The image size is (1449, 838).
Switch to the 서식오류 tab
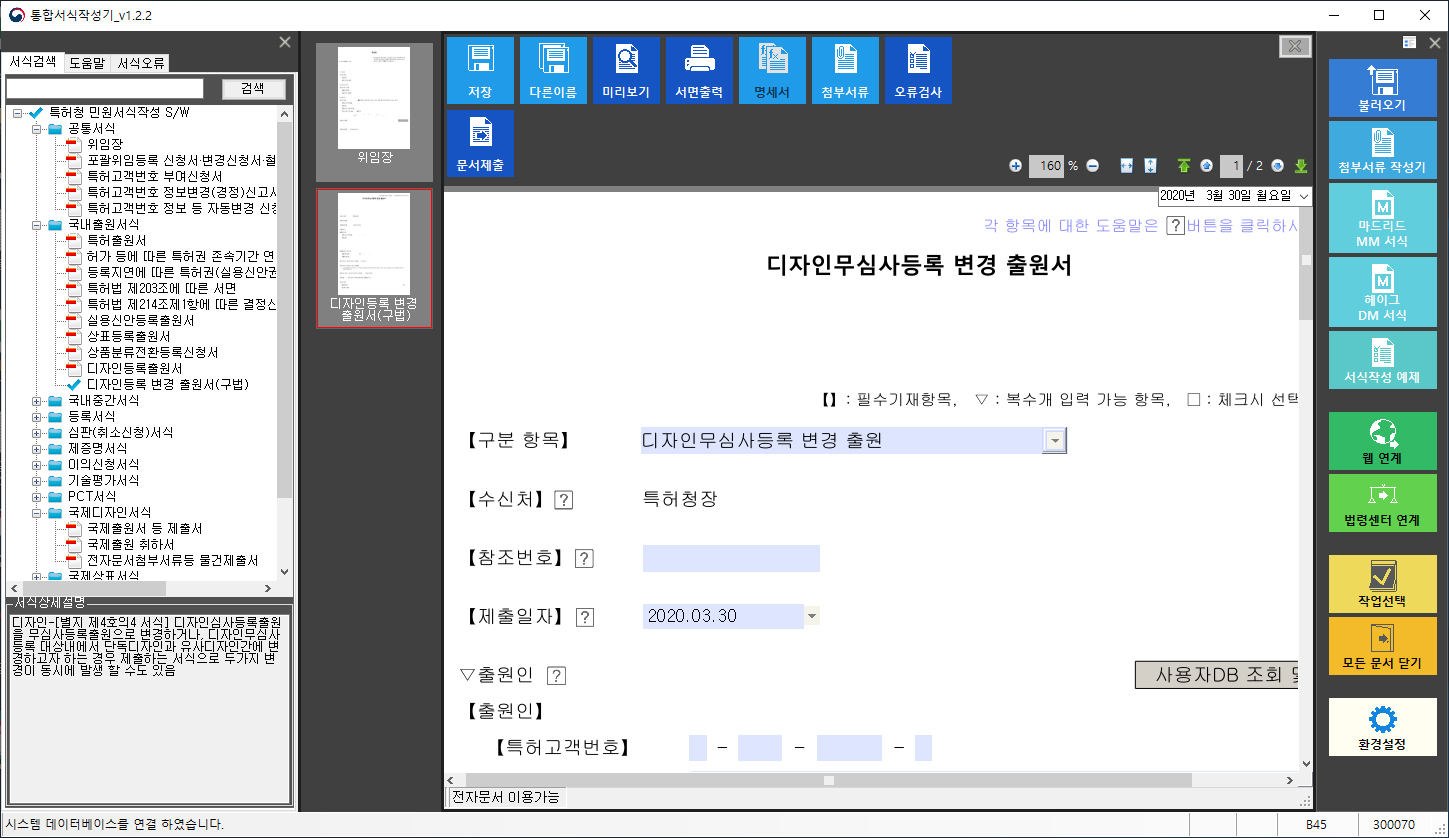point(141,63)
